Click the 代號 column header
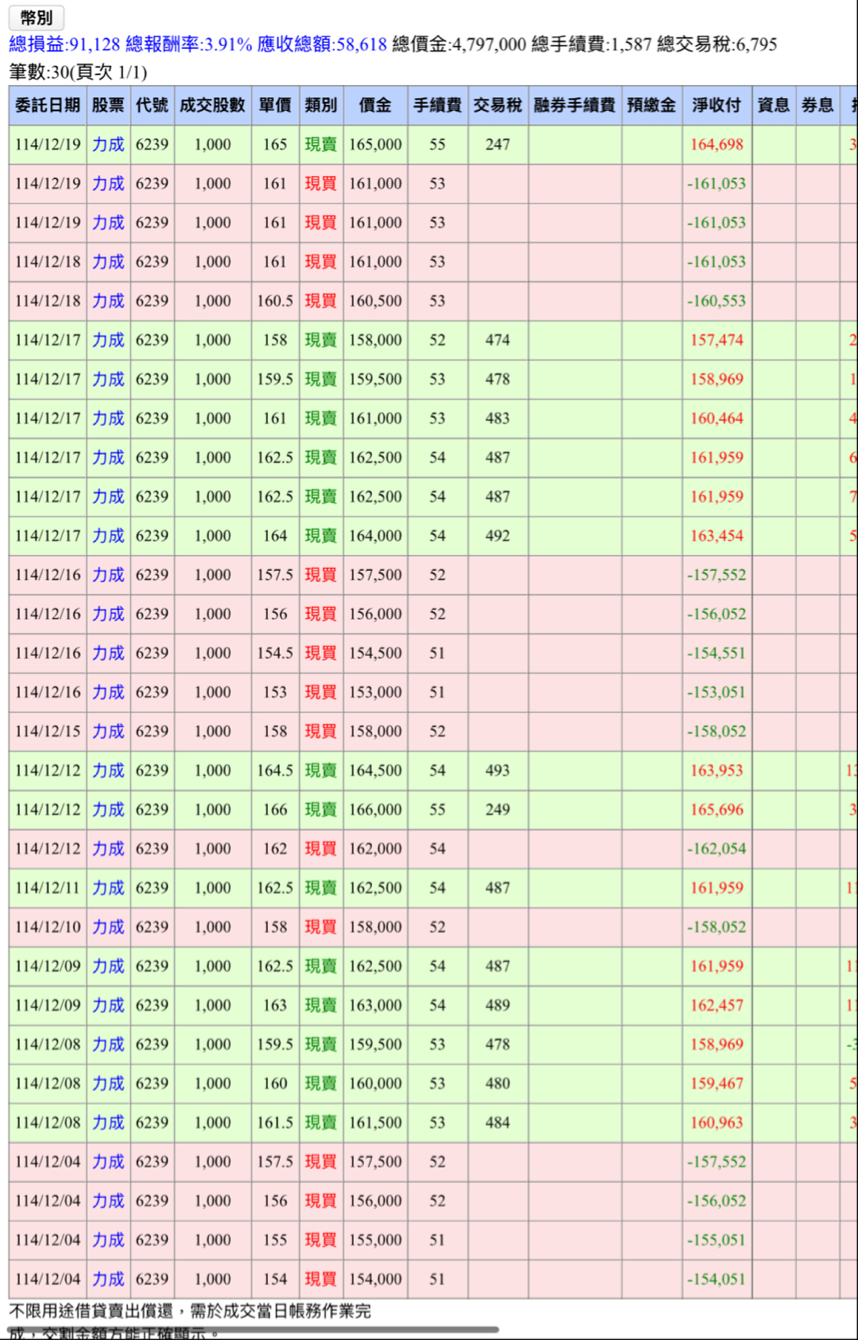This screenshot has width=858, height=1340. 152,105
